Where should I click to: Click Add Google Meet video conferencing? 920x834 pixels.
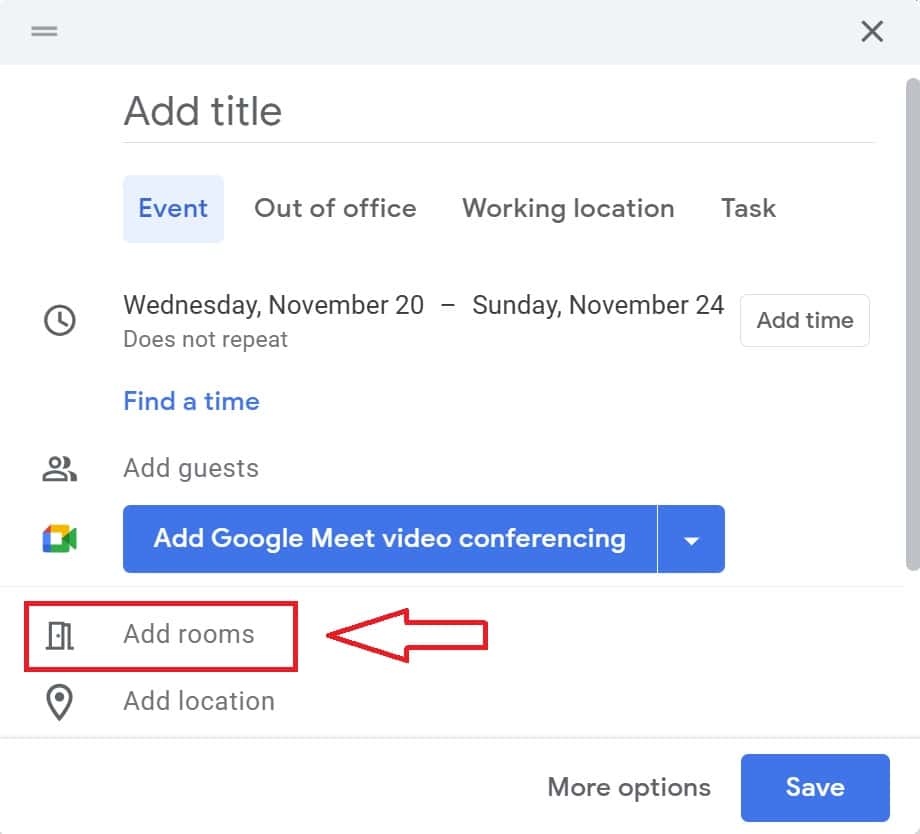point(387,539)
